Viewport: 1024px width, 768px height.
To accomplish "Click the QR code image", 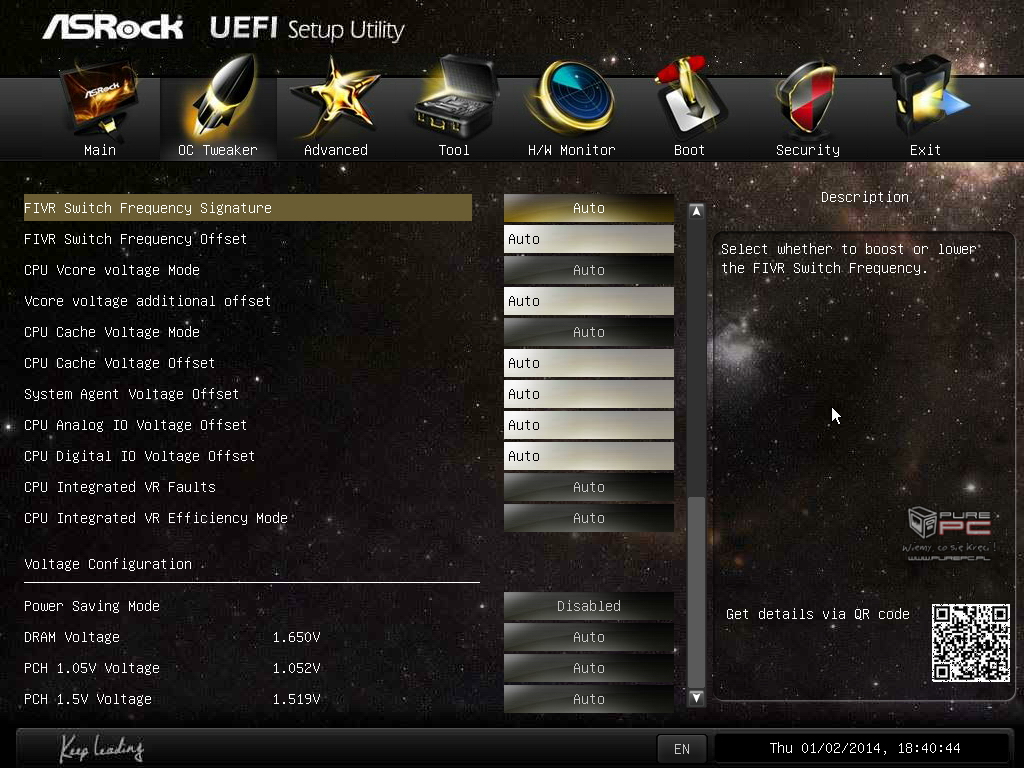I will pyautogui.click(x=970, y=643).
